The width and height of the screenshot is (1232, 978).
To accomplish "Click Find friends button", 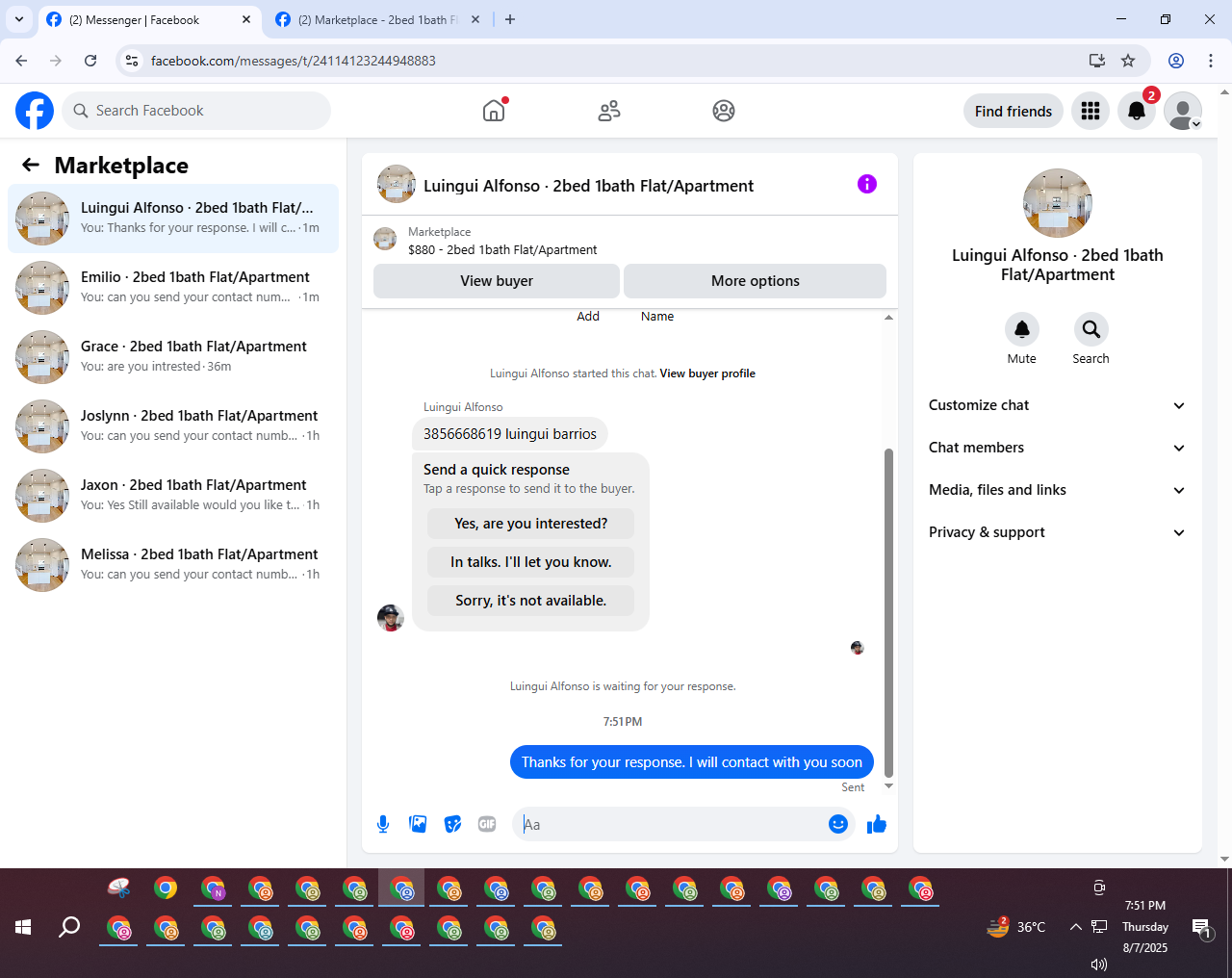I will [1014, 111].
